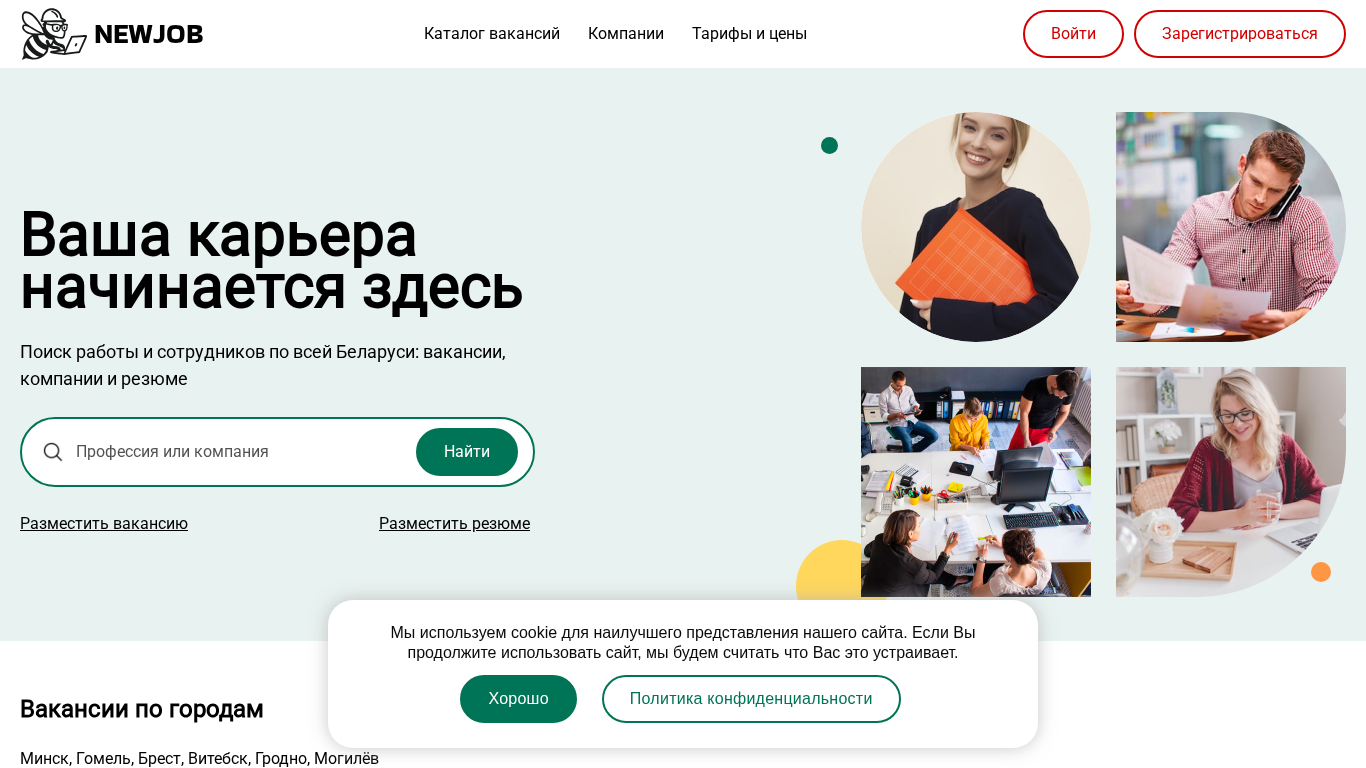
Task: Click the small green decorative dot
Action: click(x=829, y=146)
